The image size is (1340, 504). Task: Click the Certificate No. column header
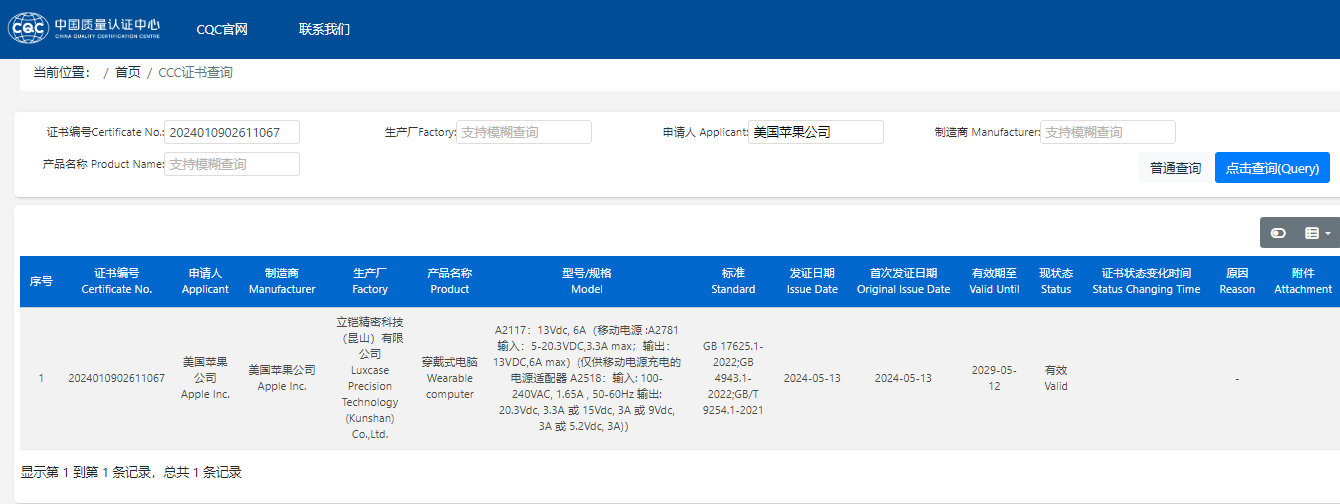tap(117, 281)
